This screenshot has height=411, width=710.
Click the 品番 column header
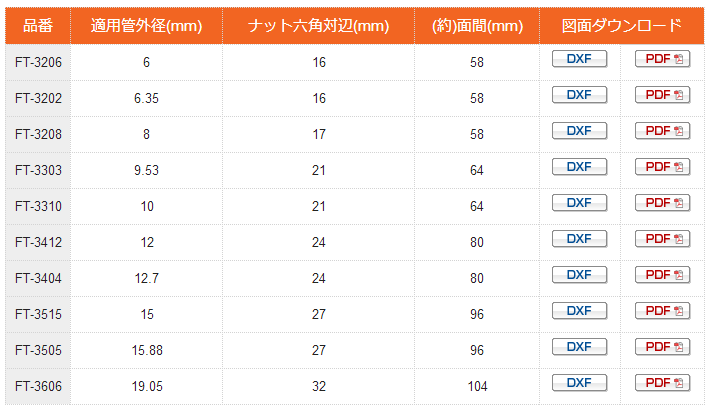pos(38,26)
